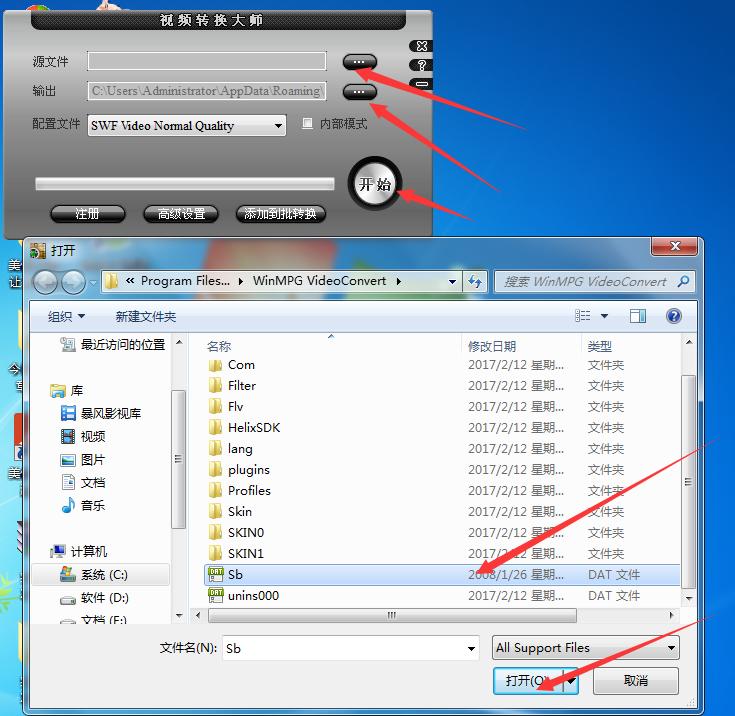
Task: Click the 取消 cancel button
Action: pos(635,681)
